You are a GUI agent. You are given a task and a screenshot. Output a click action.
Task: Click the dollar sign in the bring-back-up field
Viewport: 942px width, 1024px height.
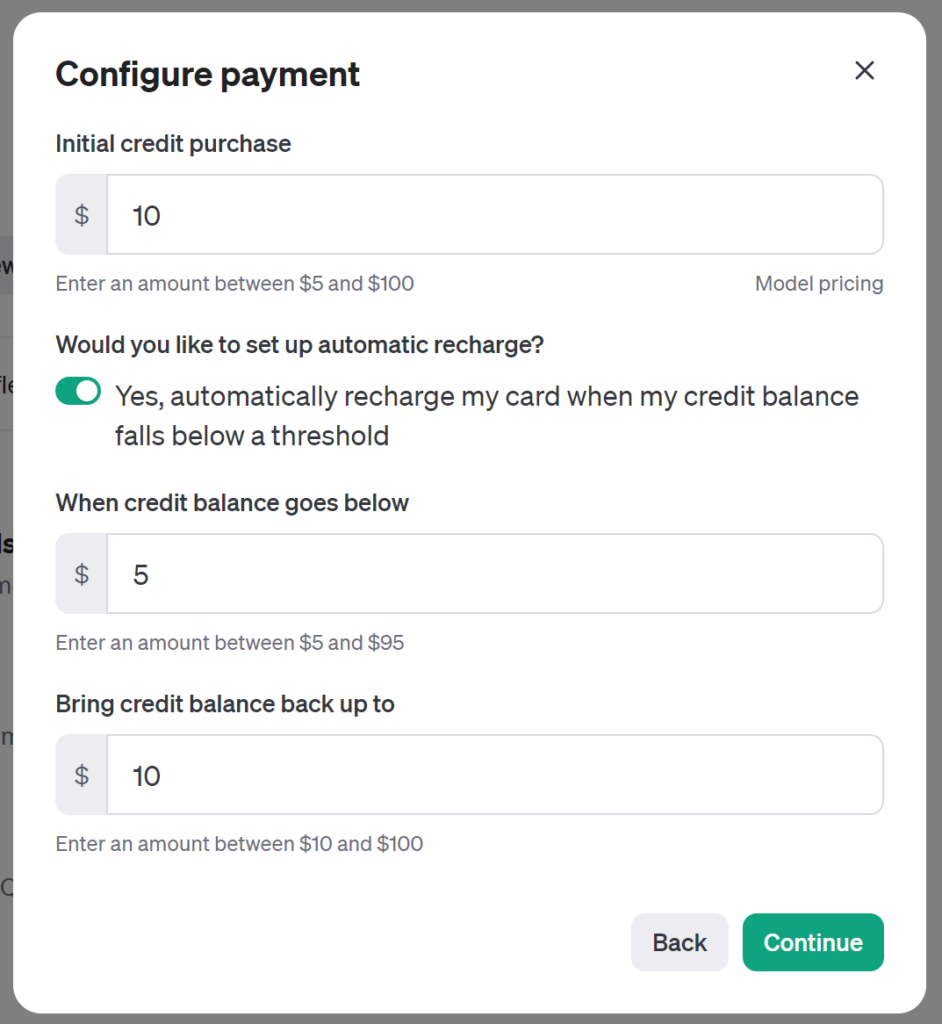82,775
